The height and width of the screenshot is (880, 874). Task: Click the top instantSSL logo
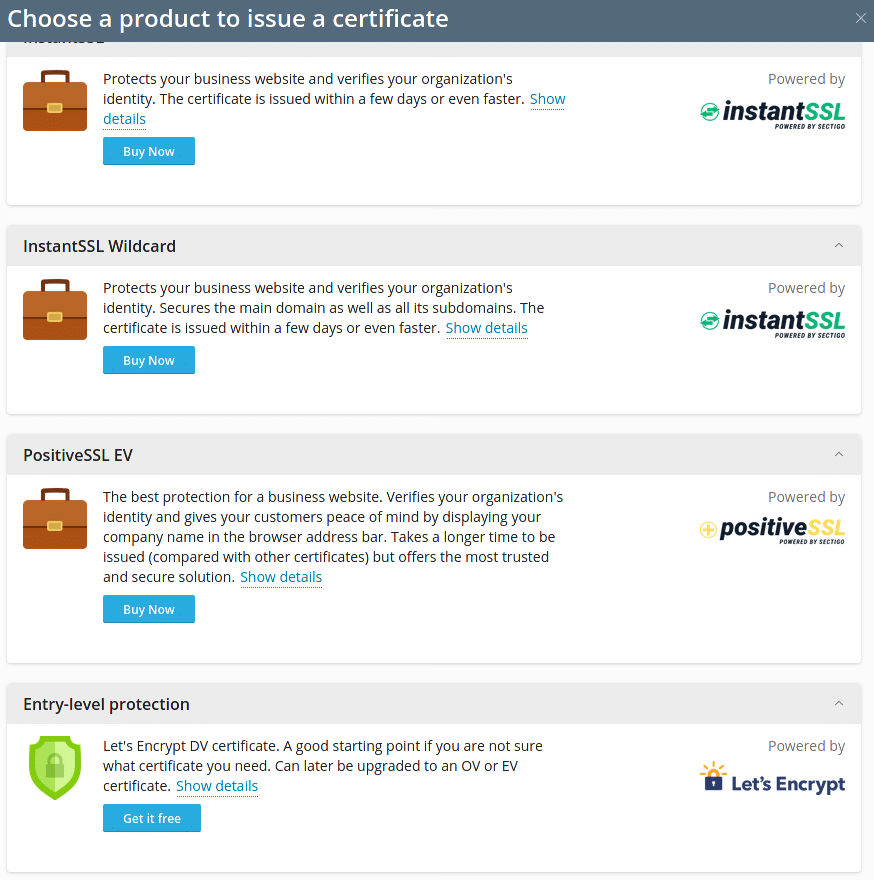[x=772, y=114]
